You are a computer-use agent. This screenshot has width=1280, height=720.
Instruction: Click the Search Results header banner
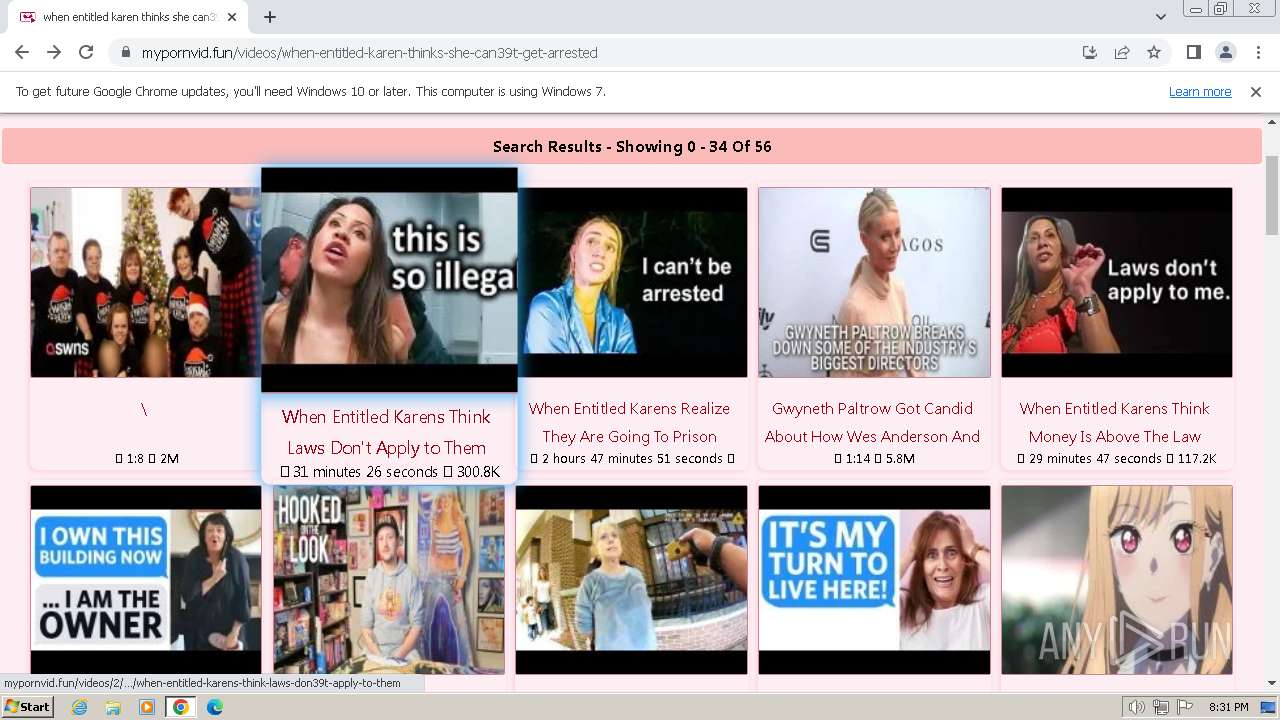[632, 146]
